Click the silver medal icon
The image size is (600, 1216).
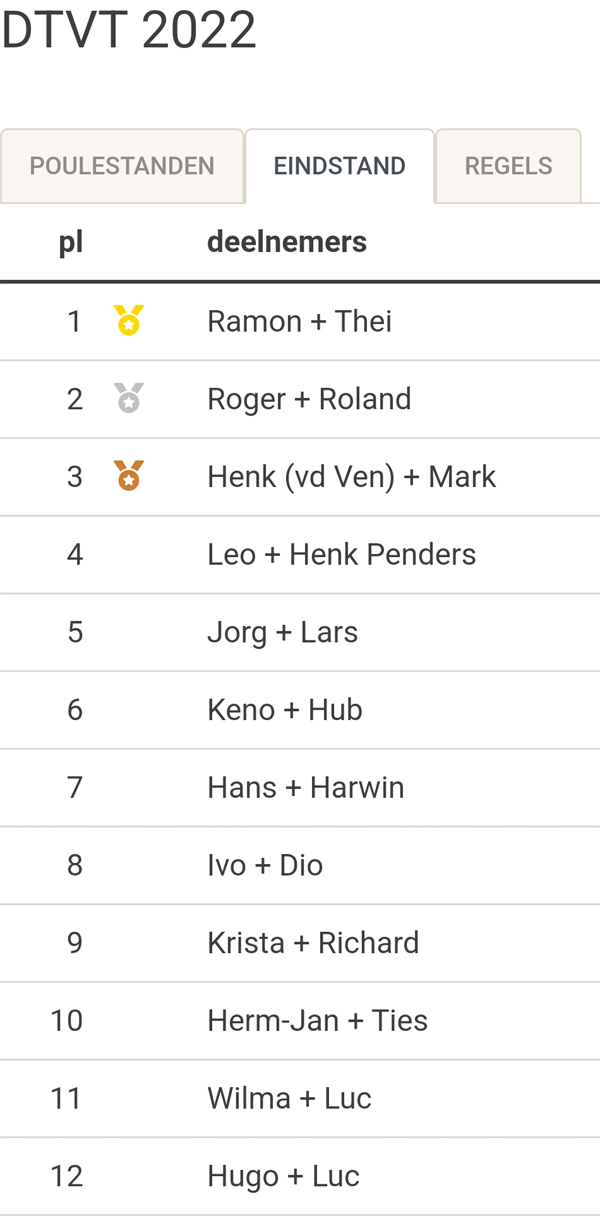point(129,398)
